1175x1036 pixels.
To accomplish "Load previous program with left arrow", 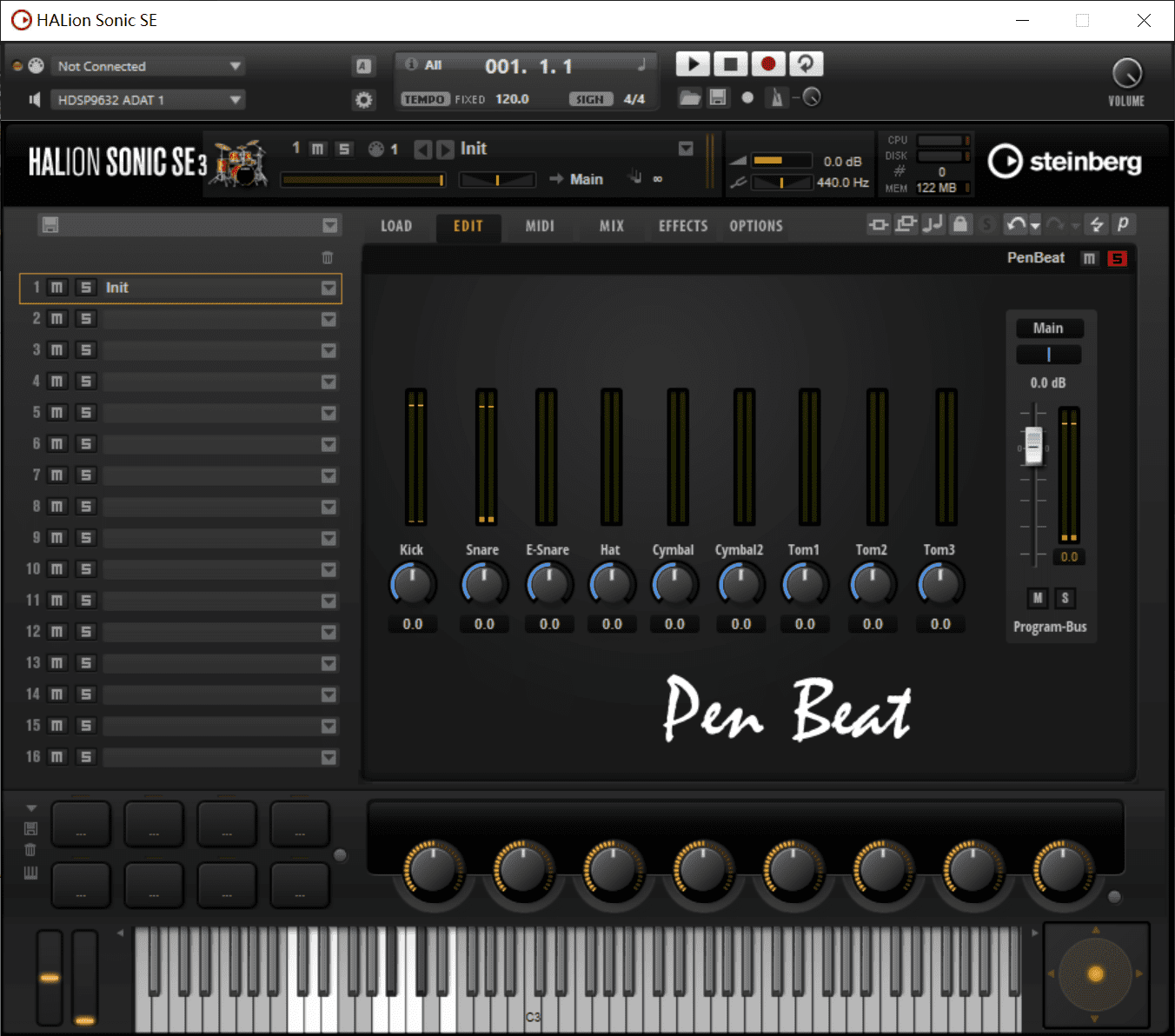I will [422, 149].
